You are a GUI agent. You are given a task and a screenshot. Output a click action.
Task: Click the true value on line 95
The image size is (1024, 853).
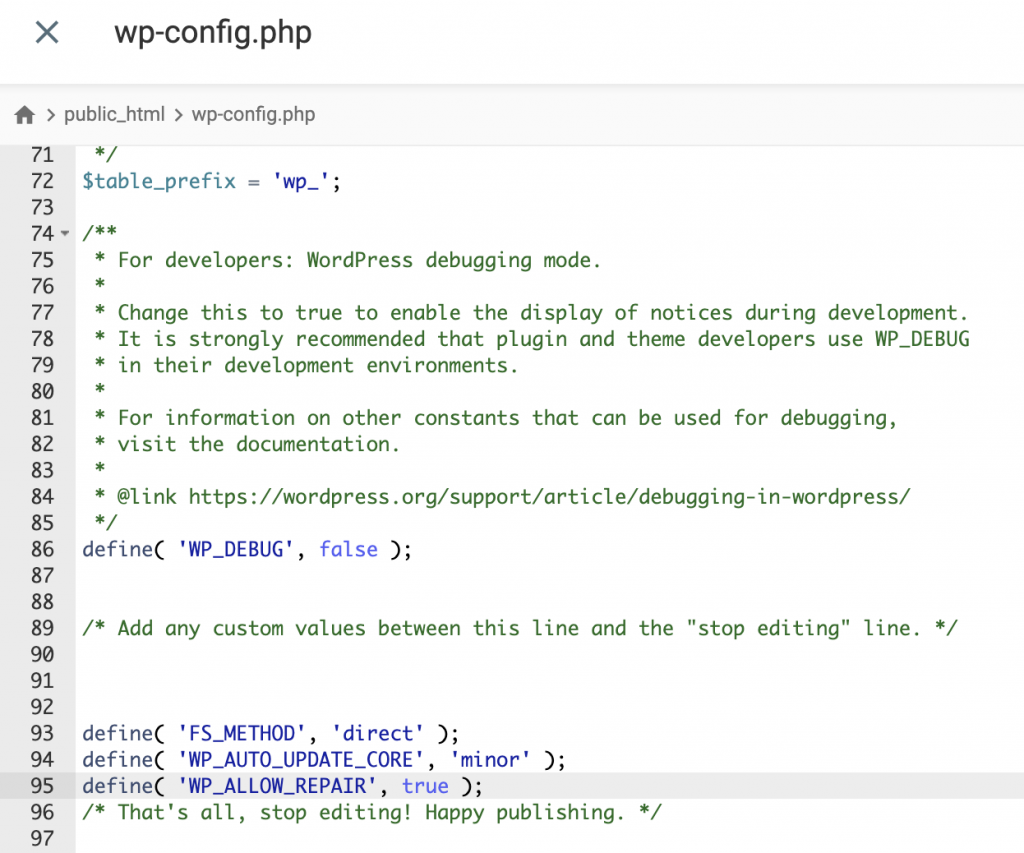424,786
